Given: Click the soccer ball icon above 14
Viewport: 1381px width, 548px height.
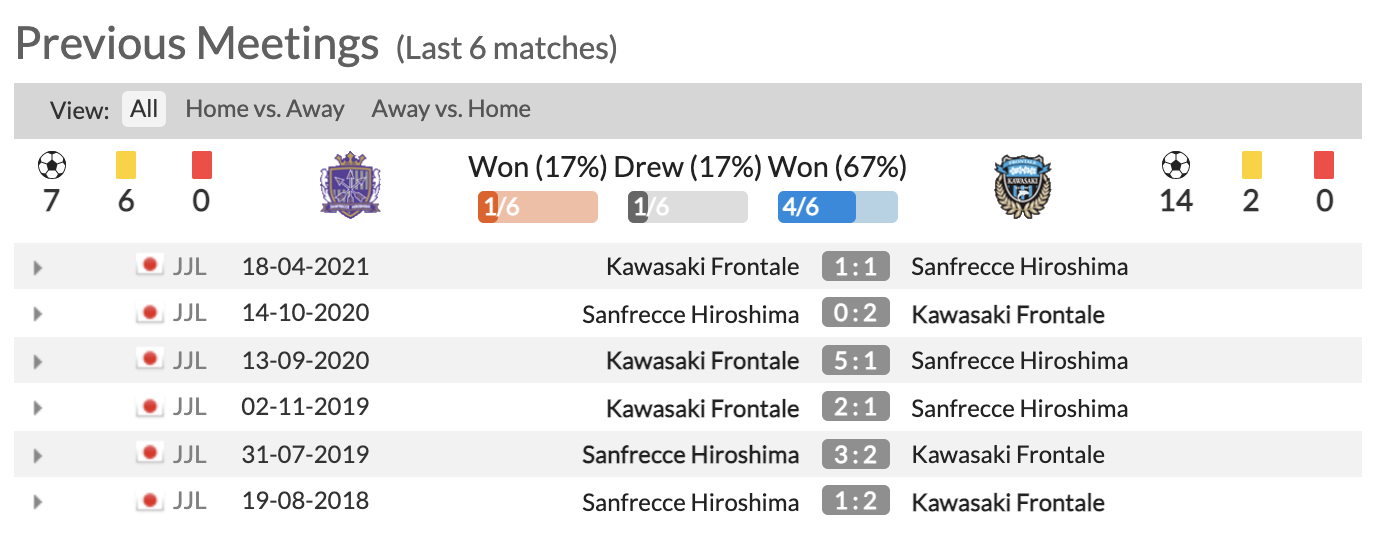Looking at the screenshot, I should click(x=1176, y=165).
